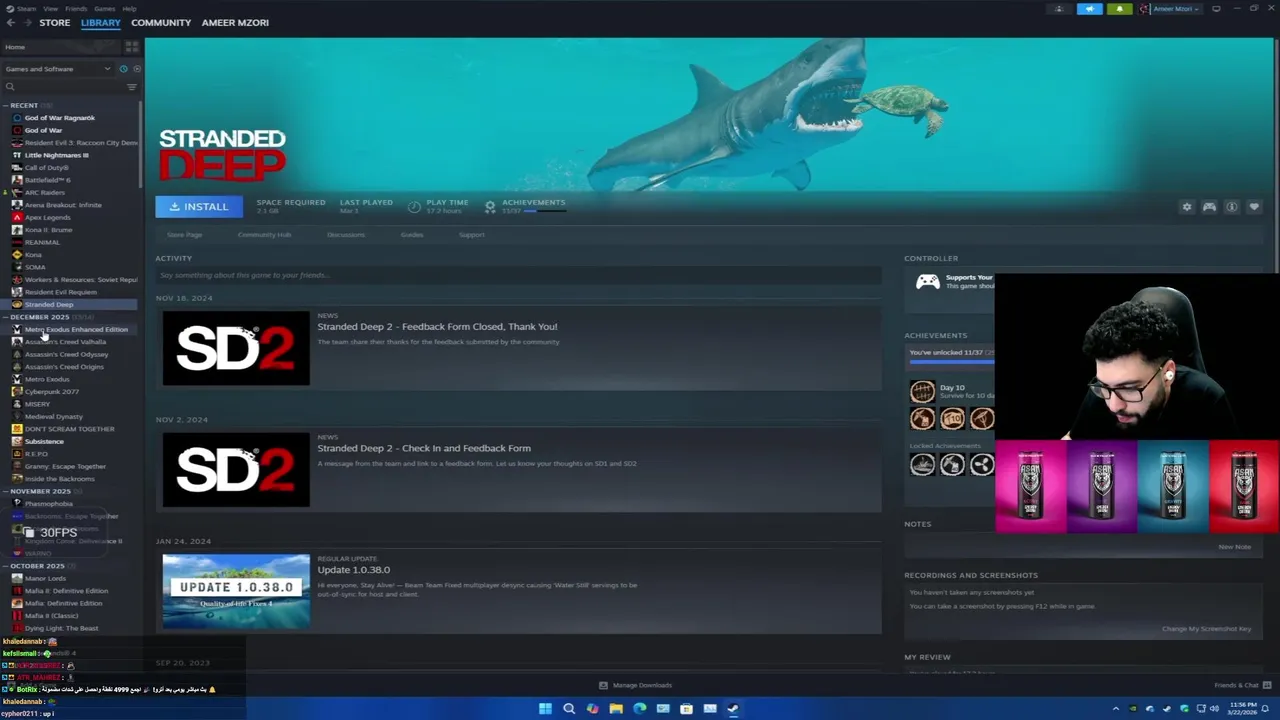Screen dimensions: 1280x720
Task: Open announcements megaphone icon
Action: 1089,9
